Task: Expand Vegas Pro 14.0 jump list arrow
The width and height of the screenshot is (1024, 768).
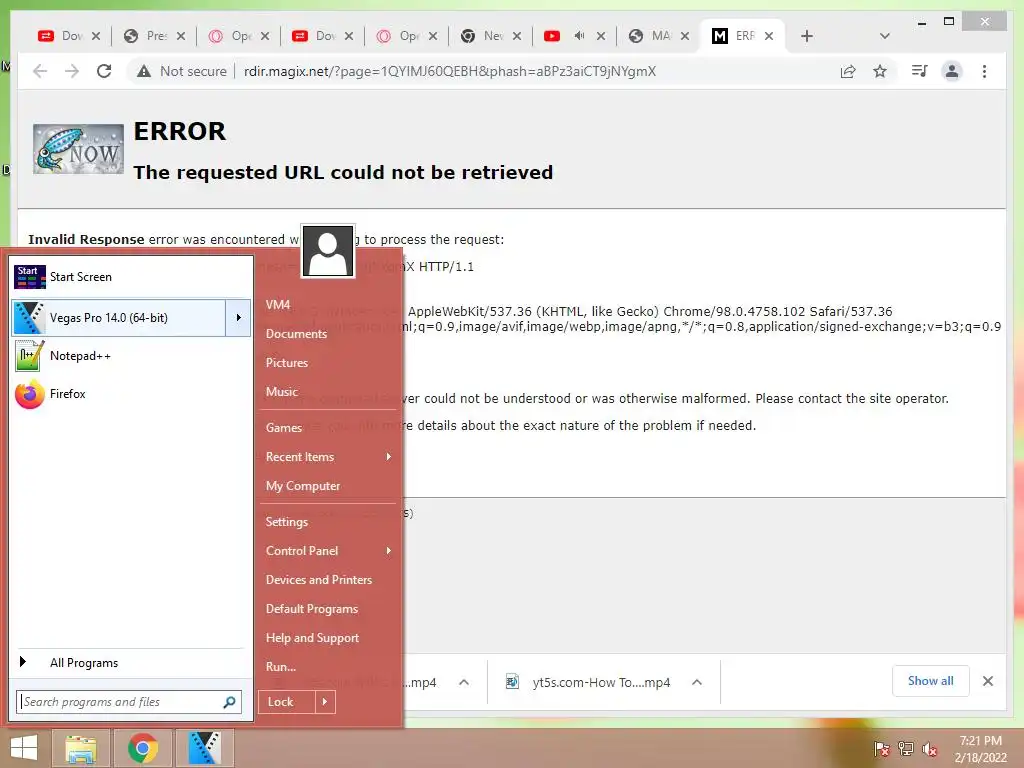Action: point(238,318)
